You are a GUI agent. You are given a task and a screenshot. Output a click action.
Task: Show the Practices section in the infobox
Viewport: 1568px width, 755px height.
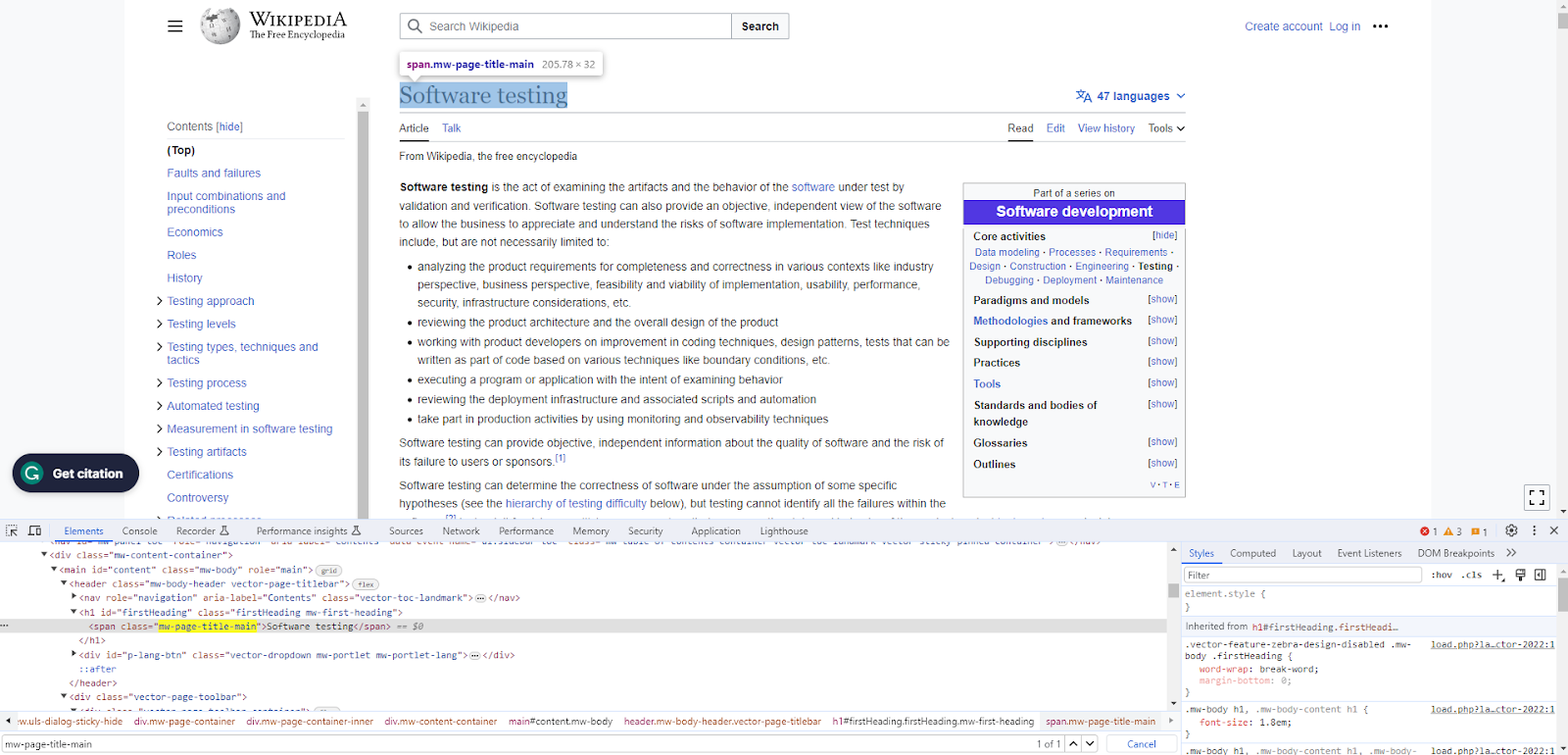coord(1162,362)
